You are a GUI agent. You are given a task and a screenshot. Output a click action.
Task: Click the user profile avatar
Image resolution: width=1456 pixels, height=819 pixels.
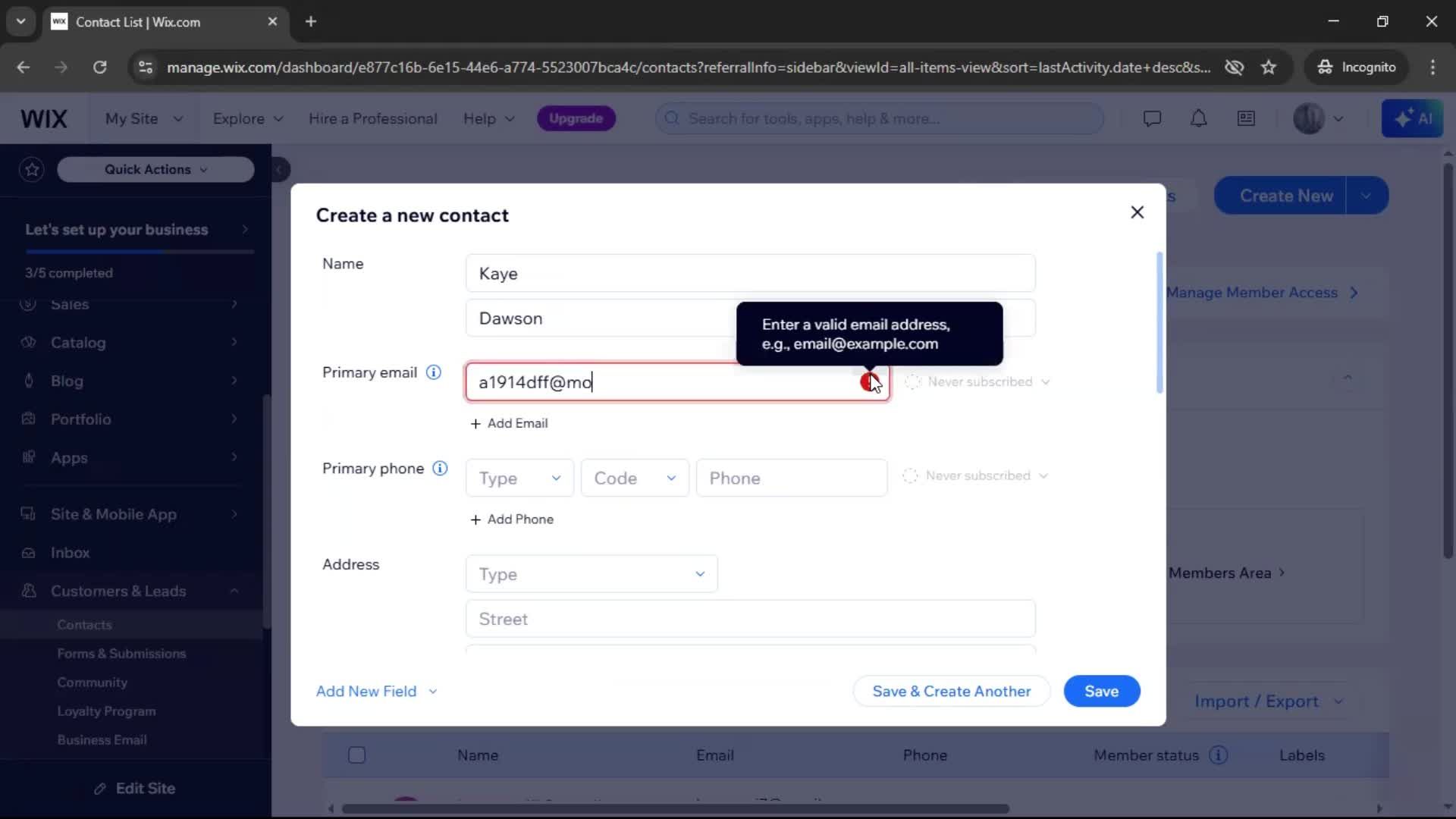1309,119
